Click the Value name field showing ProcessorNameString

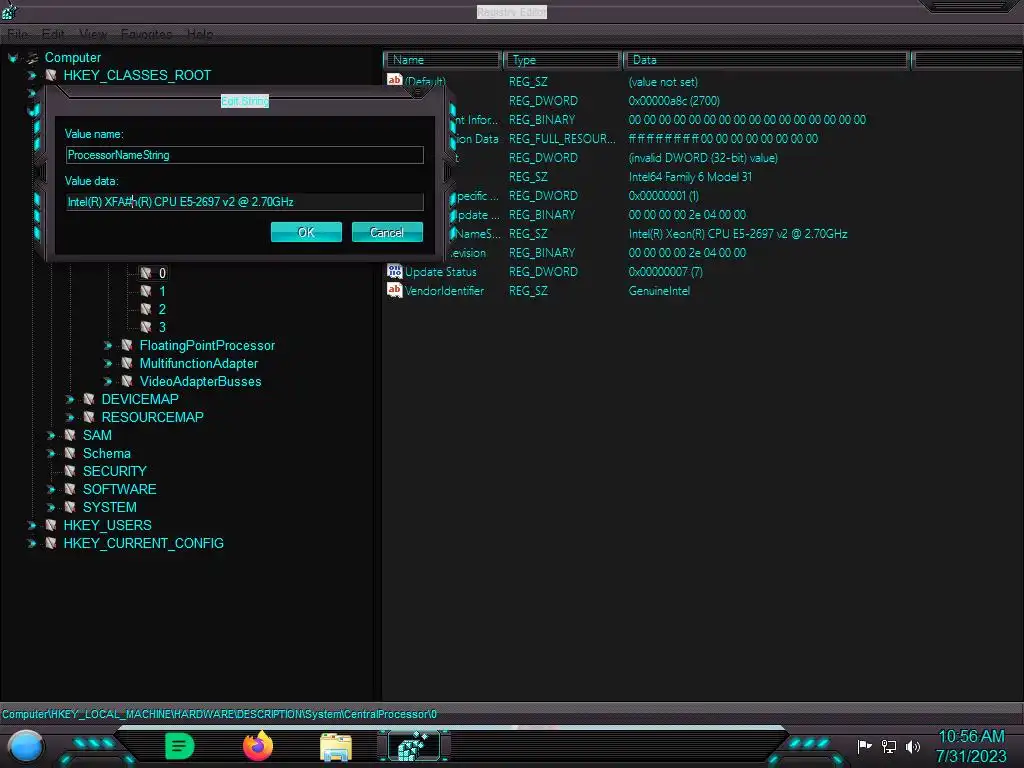245,155
